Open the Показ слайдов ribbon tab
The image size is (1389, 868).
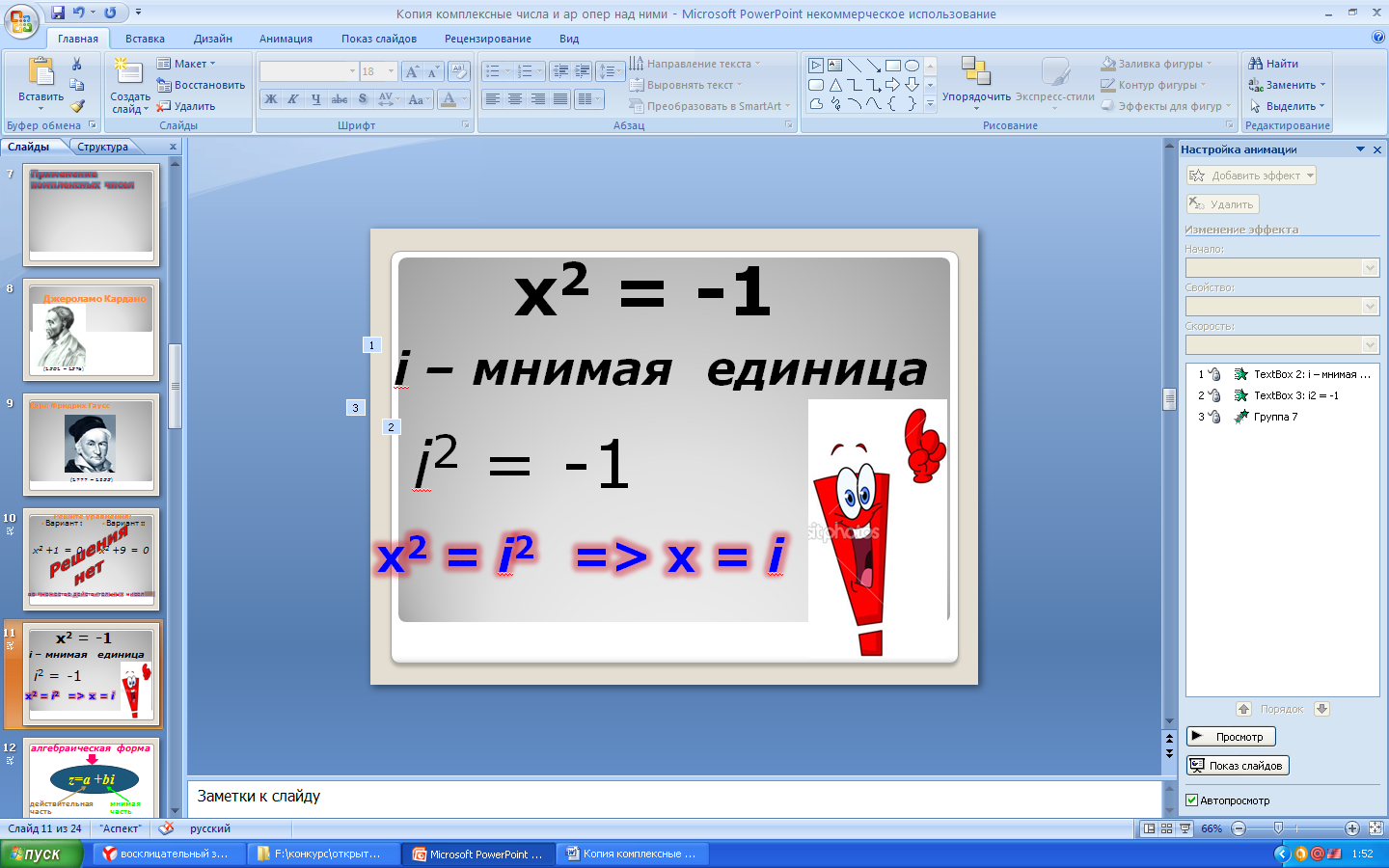[379, 39]
